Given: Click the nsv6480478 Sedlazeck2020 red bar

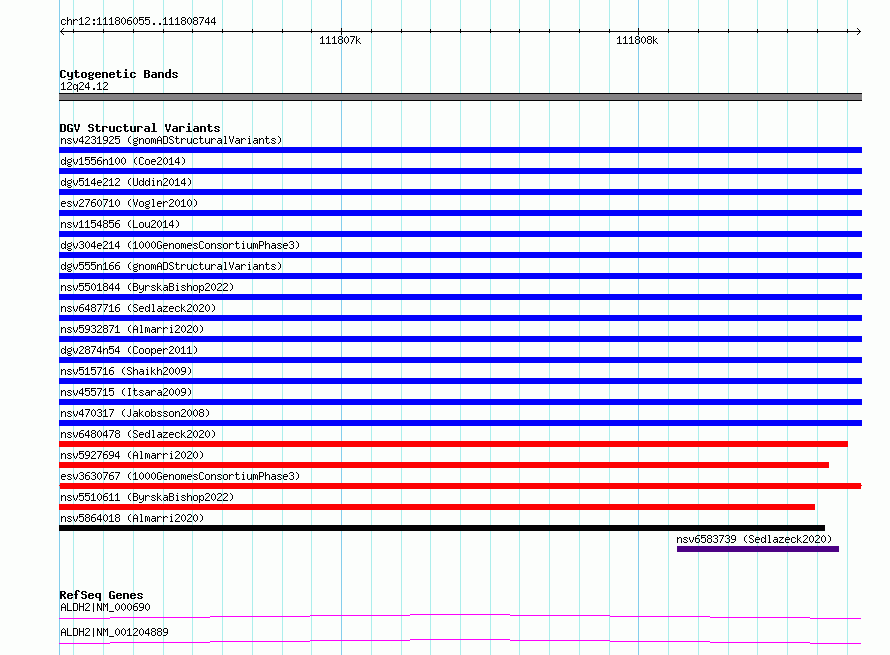Looking at the screenshot, I should [454, 444].
